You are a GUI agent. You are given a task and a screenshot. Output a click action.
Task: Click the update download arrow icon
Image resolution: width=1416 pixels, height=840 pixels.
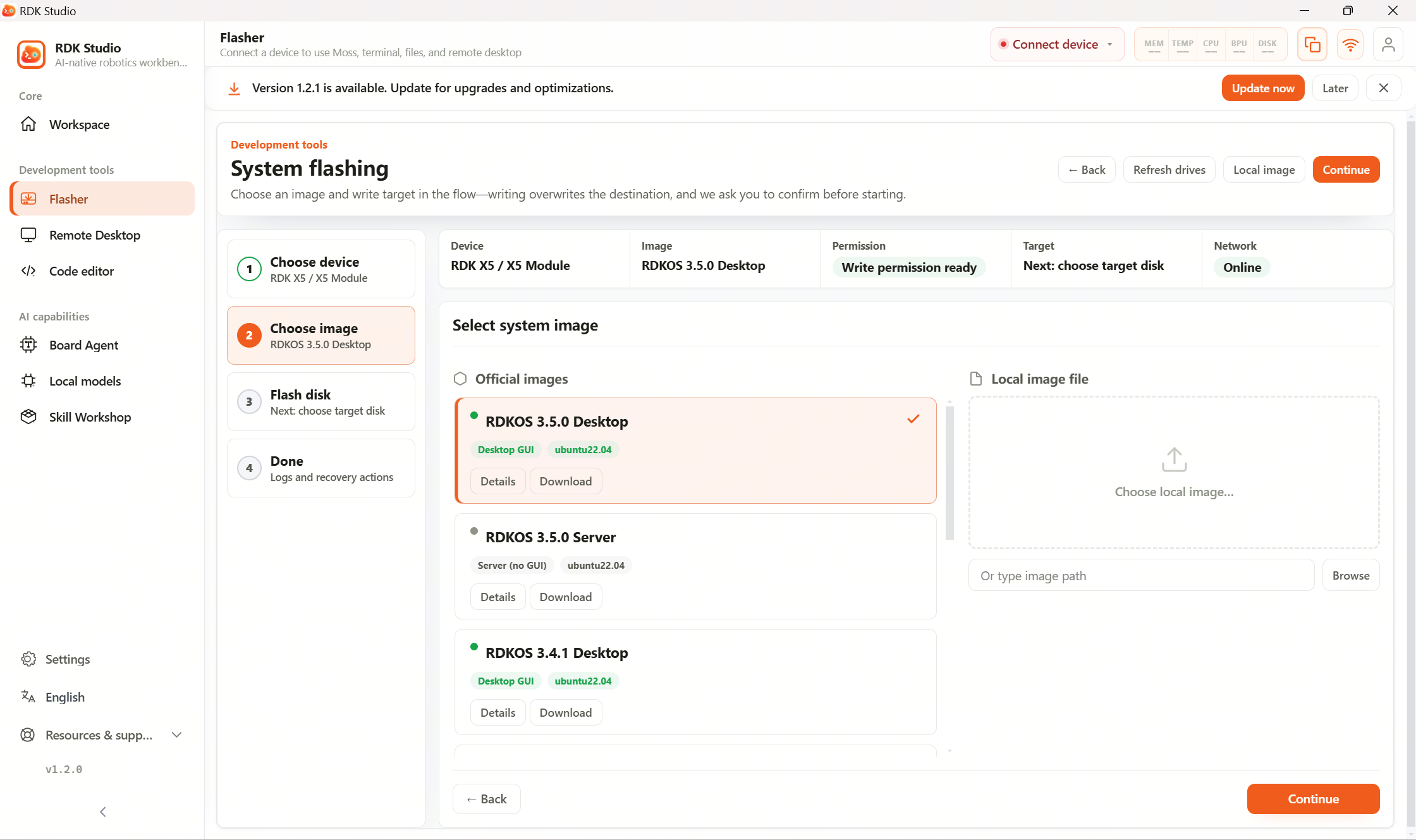click(234, 88)
